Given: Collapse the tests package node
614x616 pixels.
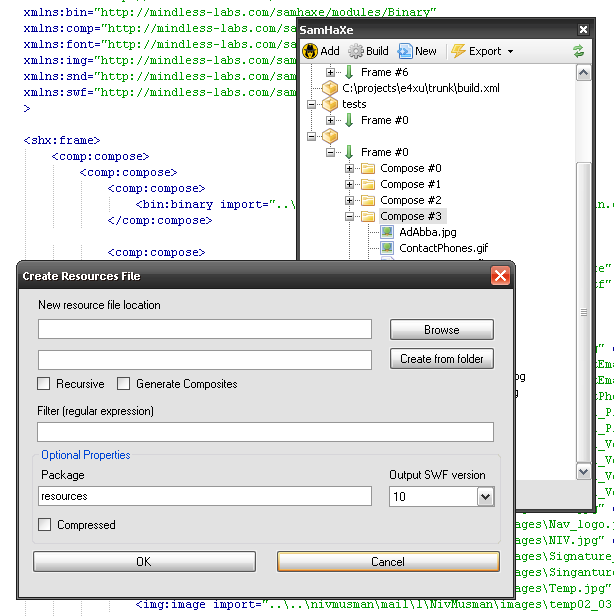Looking at the screenshot, I should 311,104.
